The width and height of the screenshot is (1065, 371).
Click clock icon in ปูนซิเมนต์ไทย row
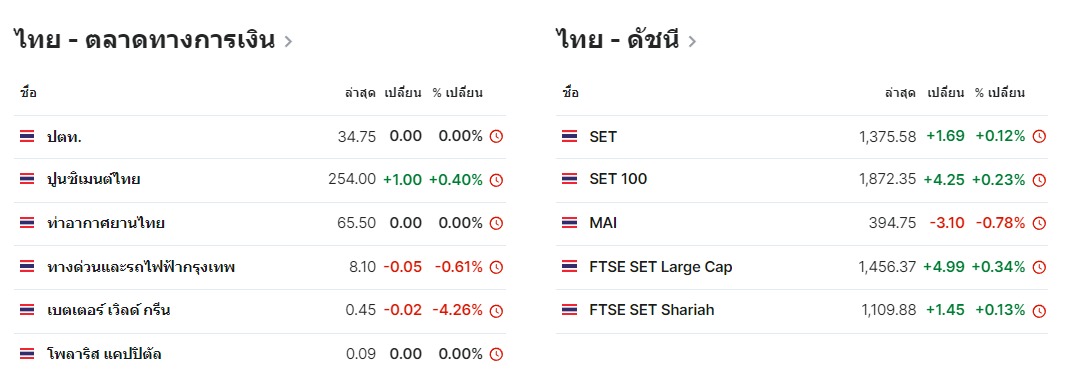click(497, 180)
